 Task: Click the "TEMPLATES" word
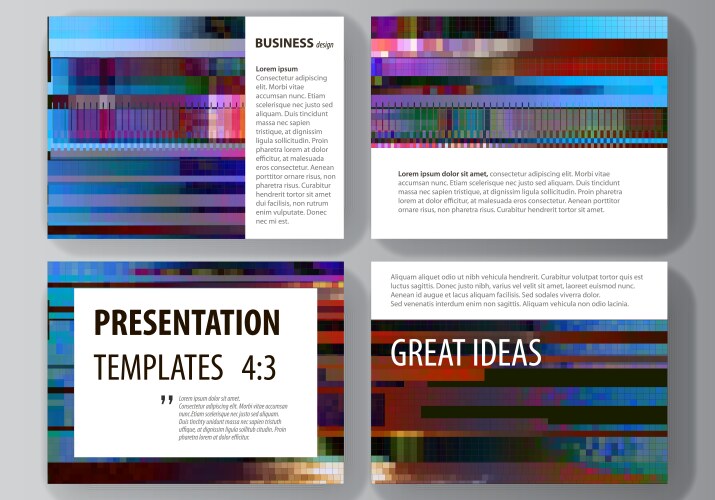(x=158, y=366)
